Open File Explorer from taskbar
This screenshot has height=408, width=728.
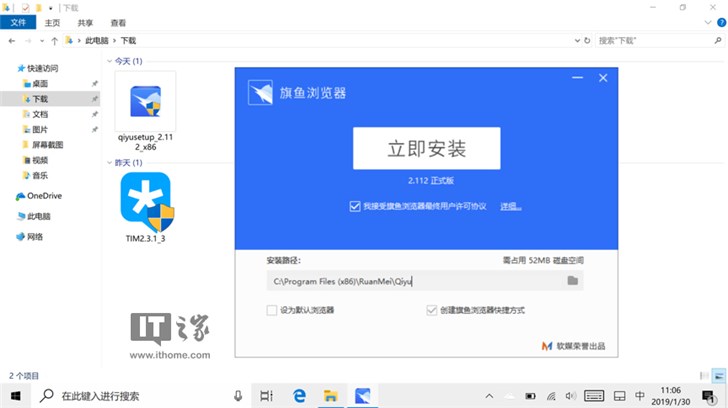331,396
